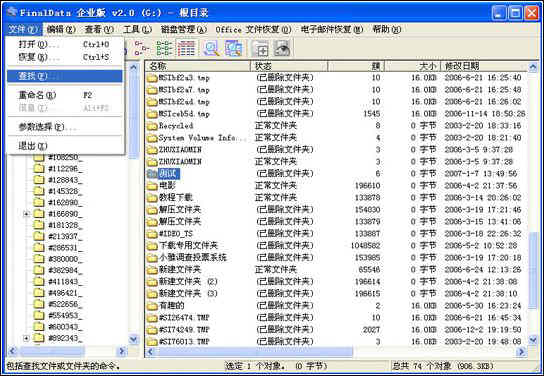The width and height of the screenshot is (544, 376).
Task: Open the 查看 menu
Action: (x=99, y=29)
